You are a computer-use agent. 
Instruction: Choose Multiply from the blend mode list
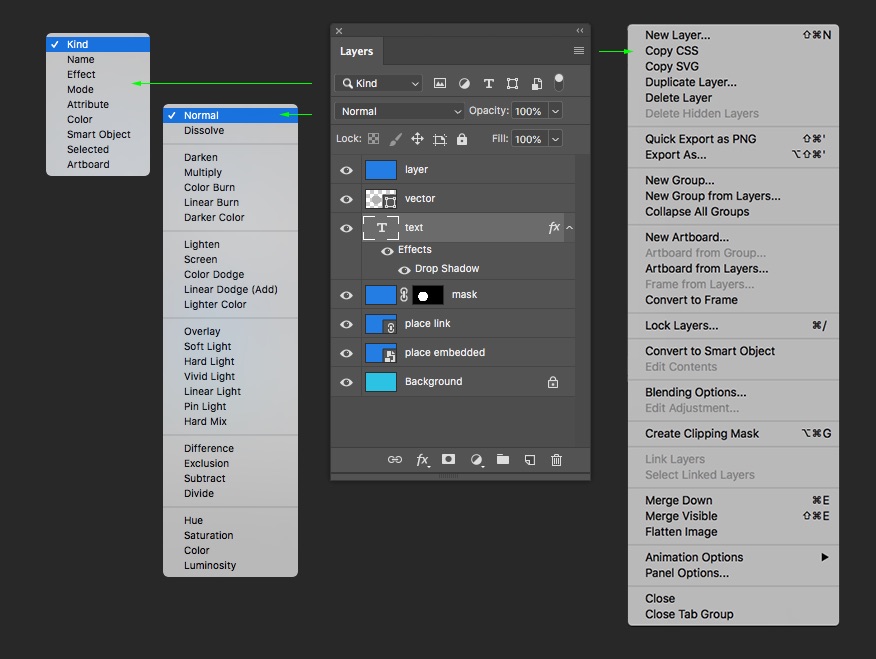tap(203, 172)
